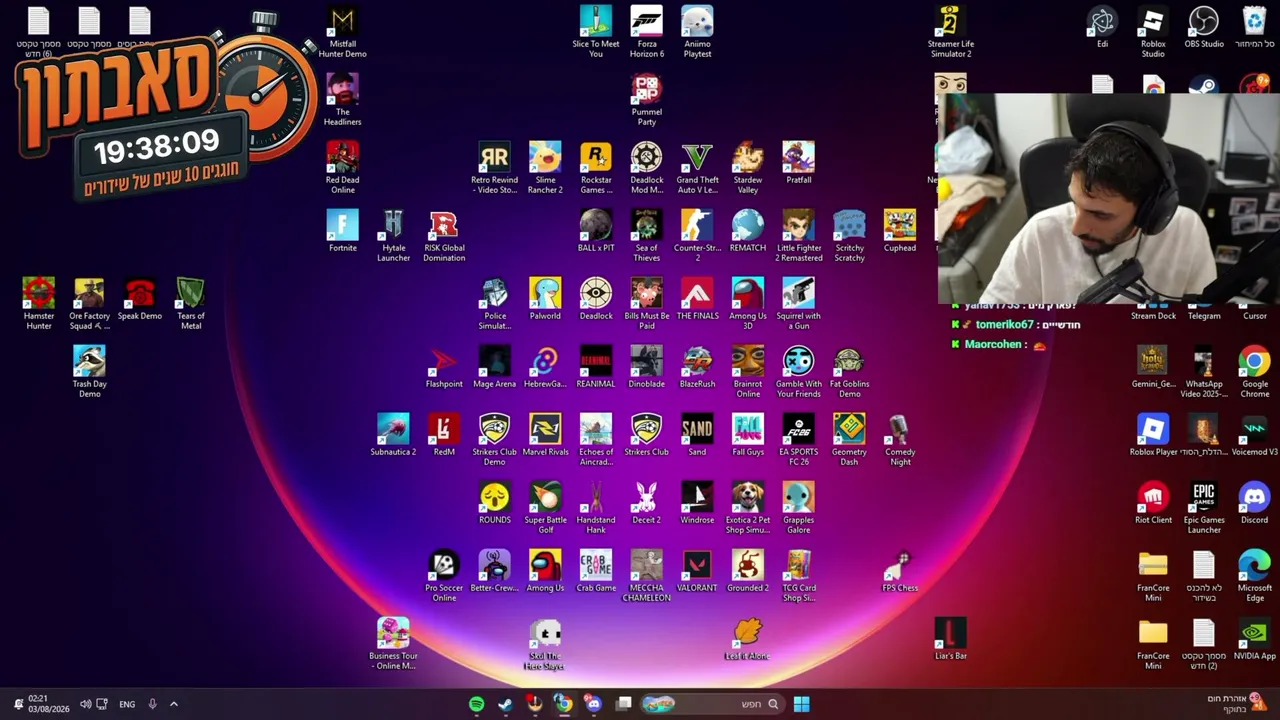Select Roblox Player shortcut
The height and width of the screenshot is (720, 1280).
(x=1153, y=435)
